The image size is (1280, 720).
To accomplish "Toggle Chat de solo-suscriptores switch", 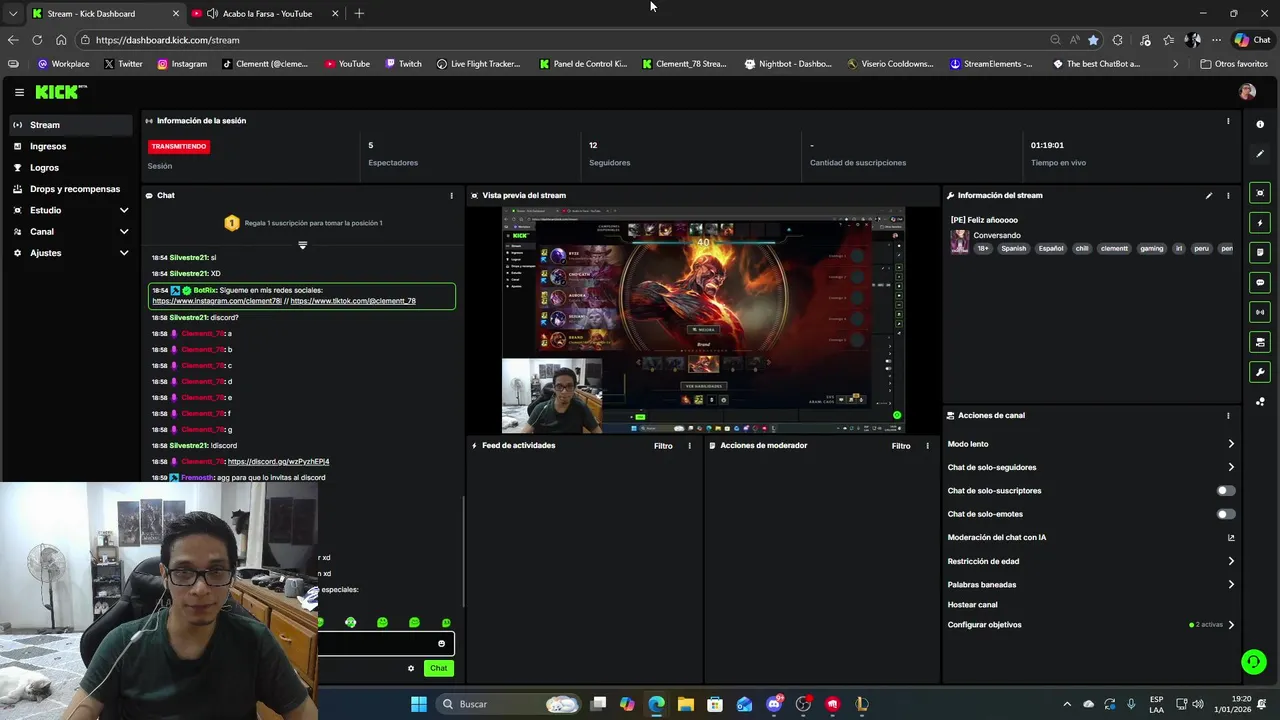I will pyautogui.click(x=1225, y=491).
